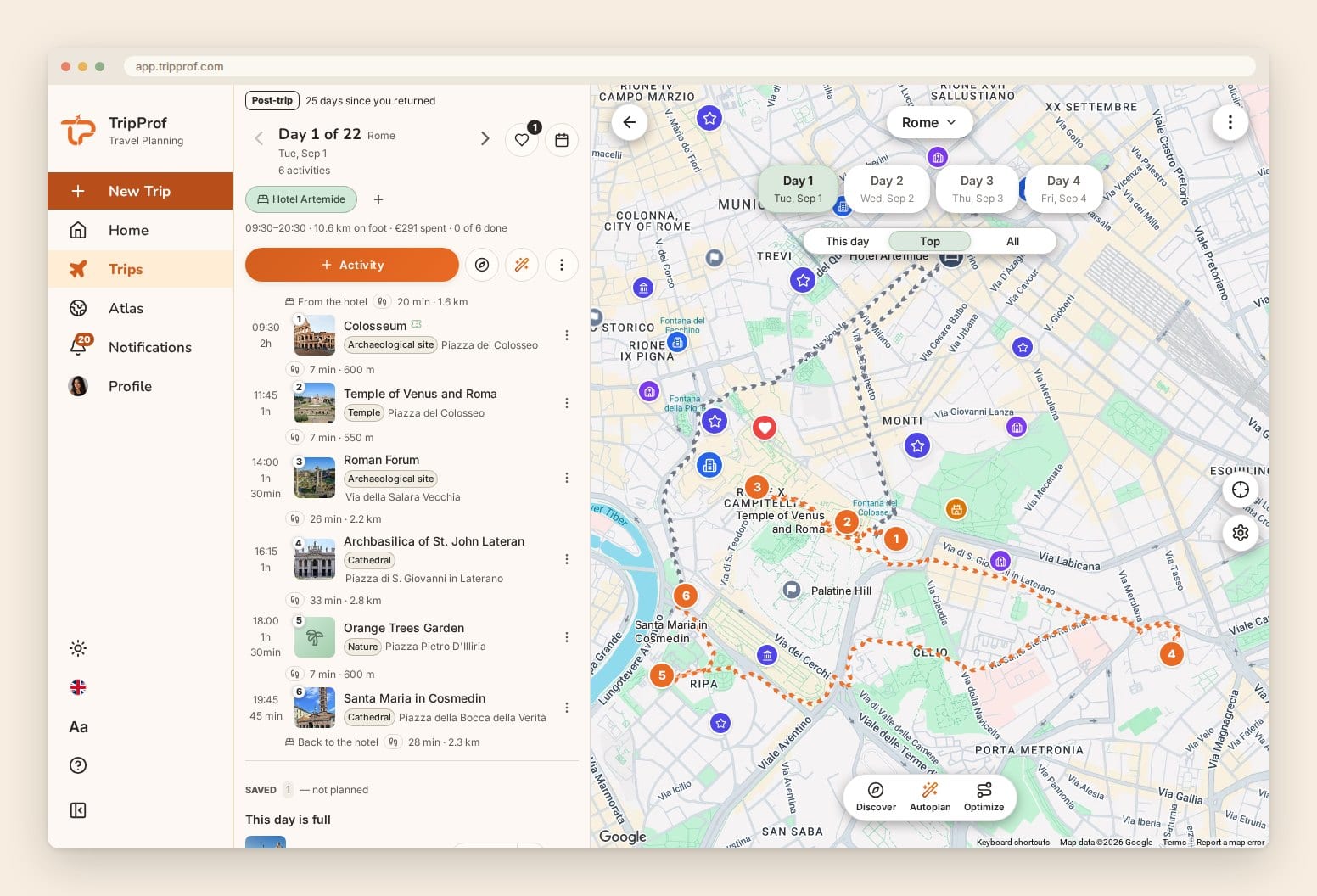Viewport: 1317px width, 896px height.
Task: Open Profile in the sidebar
Action: coord(140,386)
